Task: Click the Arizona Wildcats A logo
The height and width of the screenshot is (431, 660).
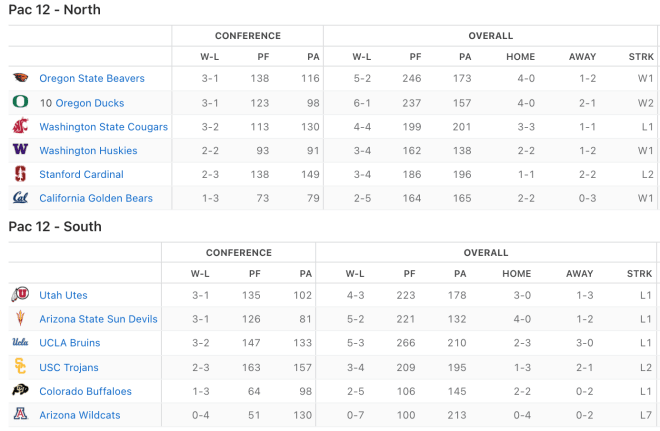Action: tap(20, 414)
